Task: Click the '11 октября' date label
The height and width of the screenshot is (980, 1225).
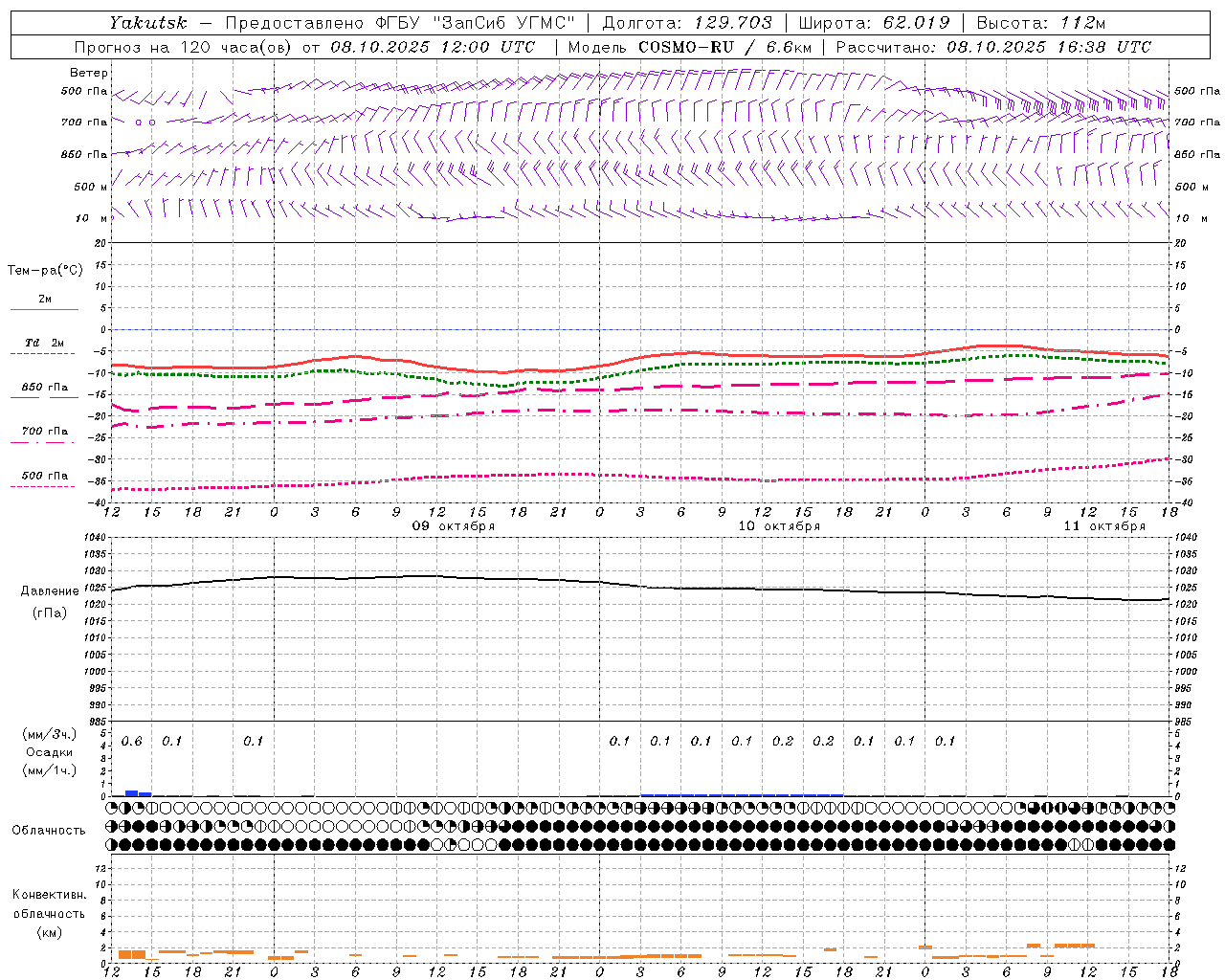Action: 1104,526
